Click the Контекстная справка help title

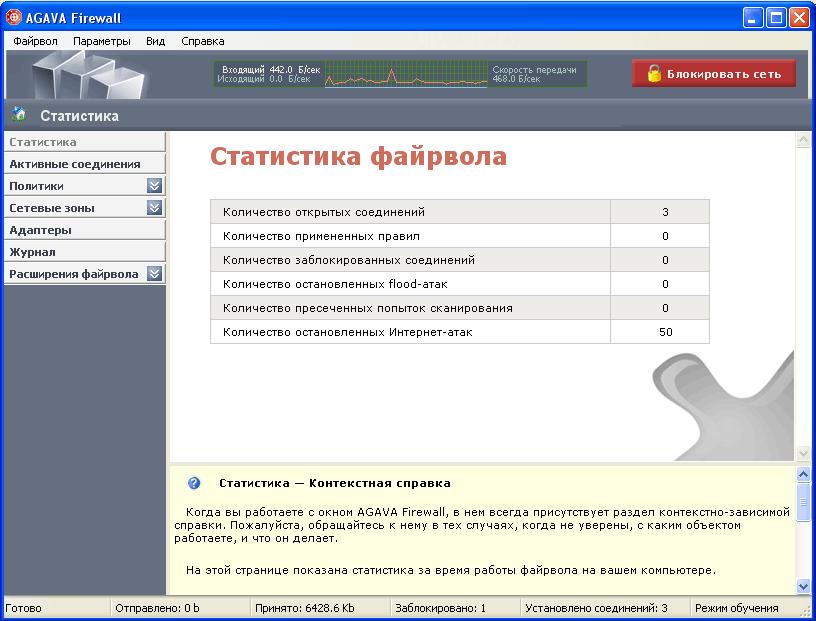point(335,483)
